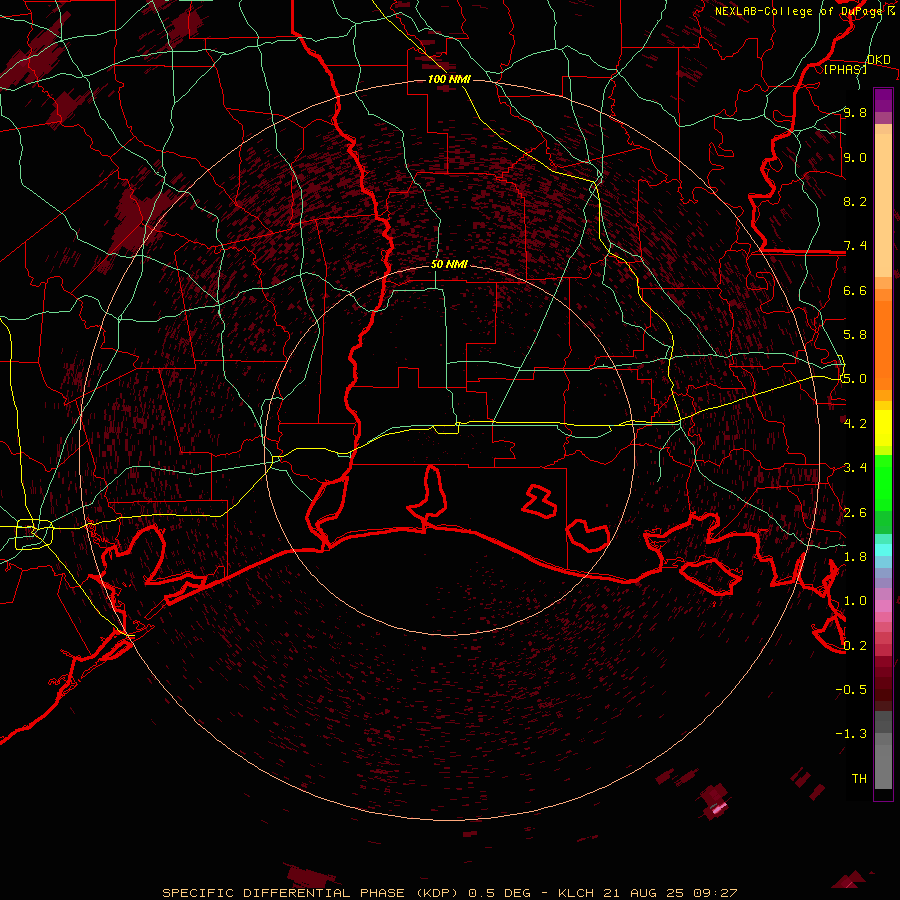
Task: Click the 9.8 value on the scale
Action: (x=855, y=112)
